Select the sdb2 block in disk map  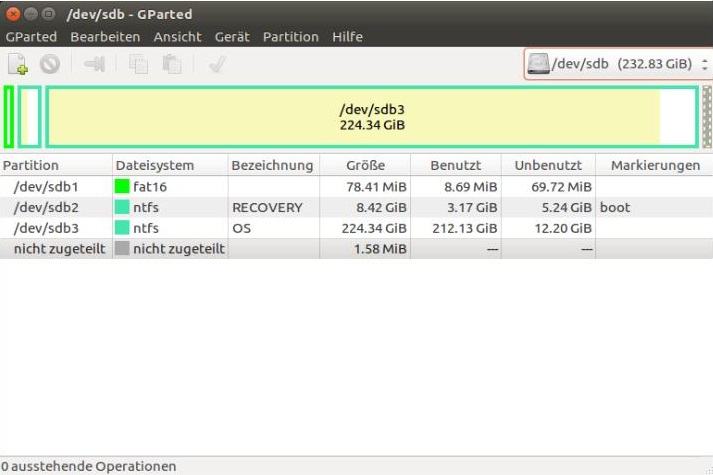(x=30, y=117)
